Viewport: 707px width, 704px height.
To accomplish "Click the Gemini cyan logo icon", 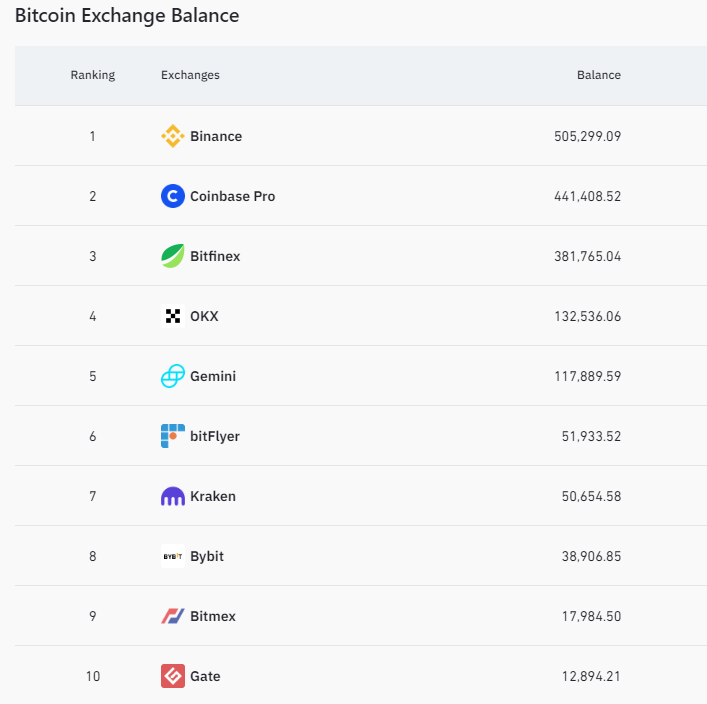I will coord(173,376).
